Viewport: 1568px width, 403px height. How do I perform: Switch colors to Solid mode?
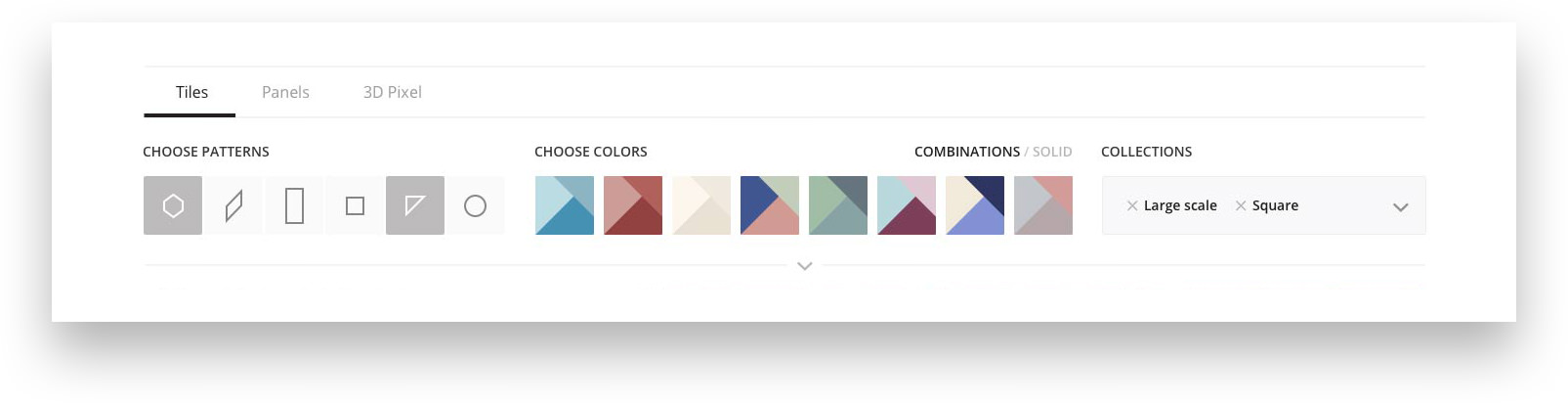[x=1052, y=152]
